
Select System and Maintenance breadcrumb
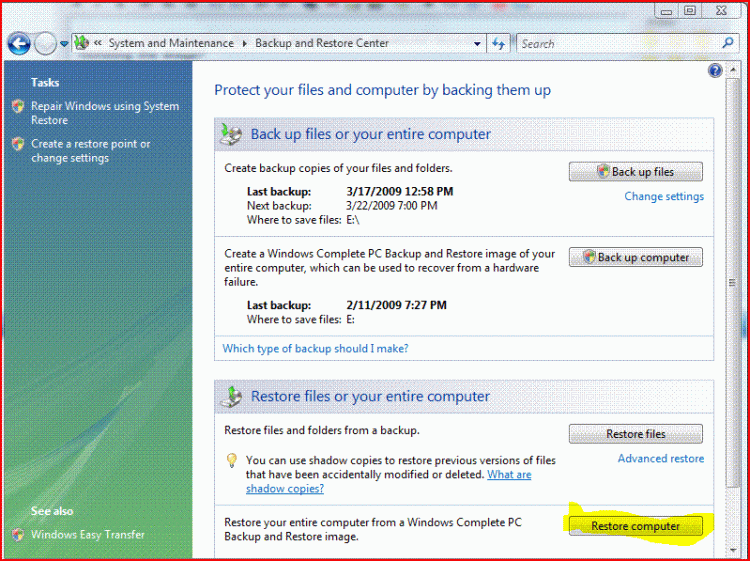(x=171, y=43)
